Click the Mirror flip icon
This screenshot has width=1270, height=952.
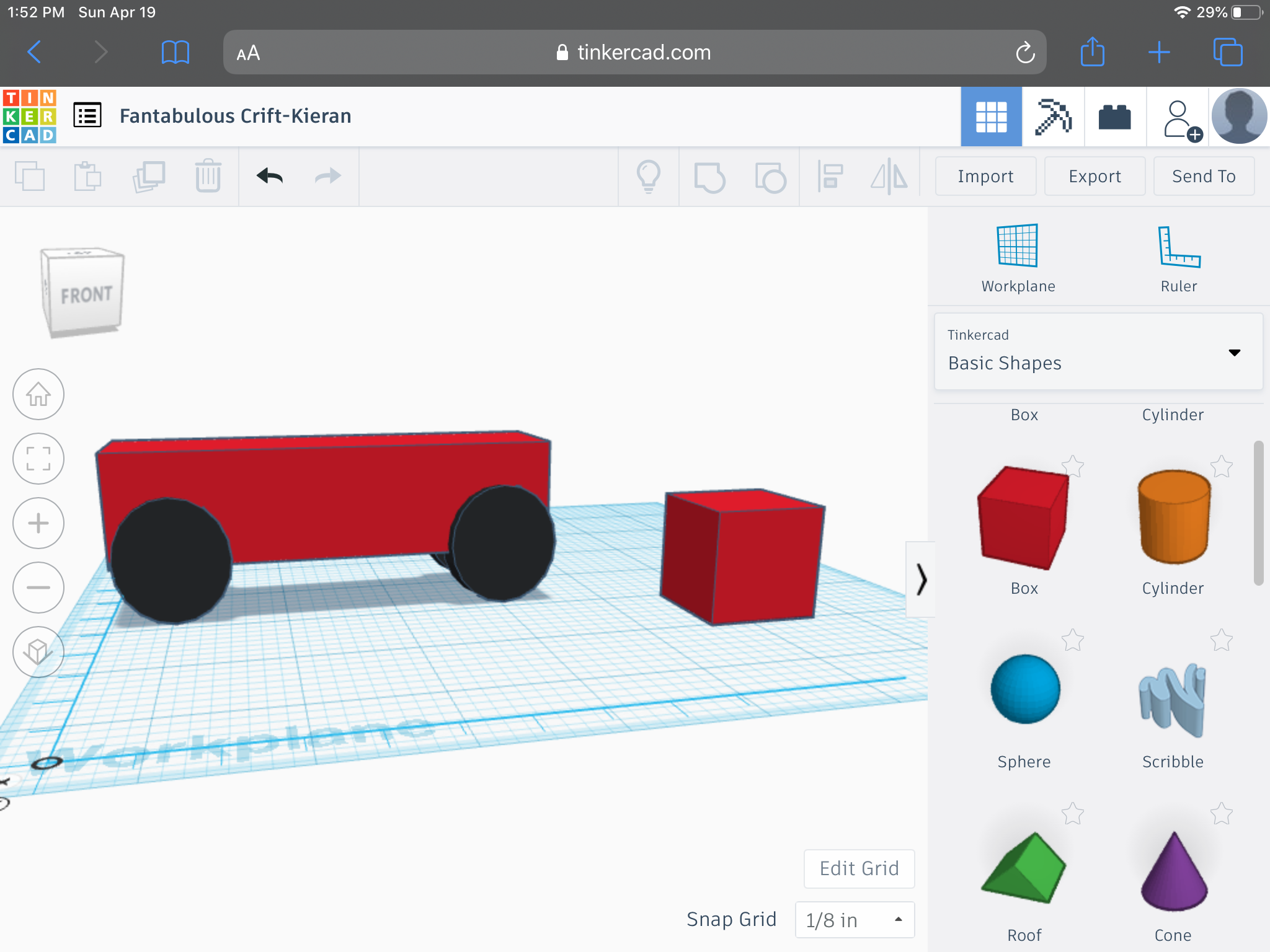coord(889,177)
